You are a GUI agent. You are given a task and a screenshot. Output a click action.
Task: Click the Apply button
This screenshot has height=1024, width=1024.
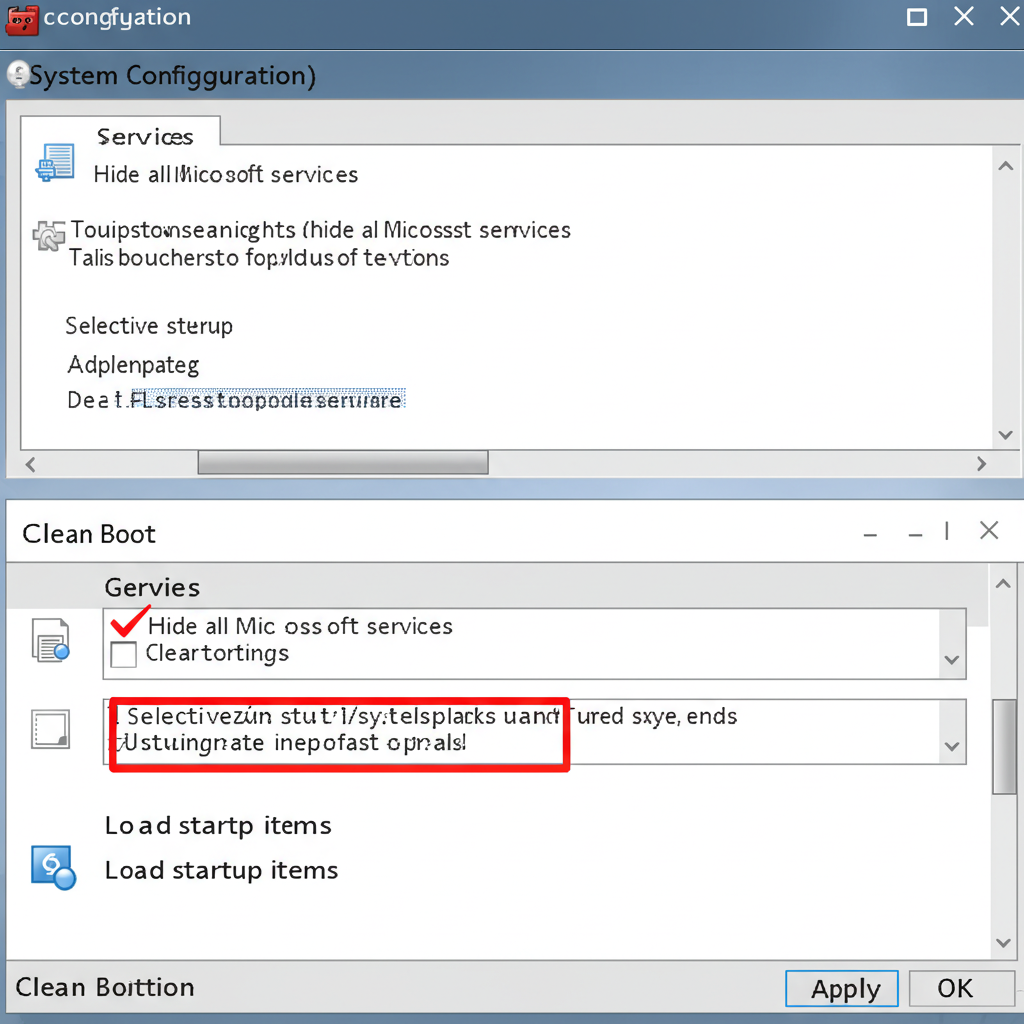[x=842, y=989]
